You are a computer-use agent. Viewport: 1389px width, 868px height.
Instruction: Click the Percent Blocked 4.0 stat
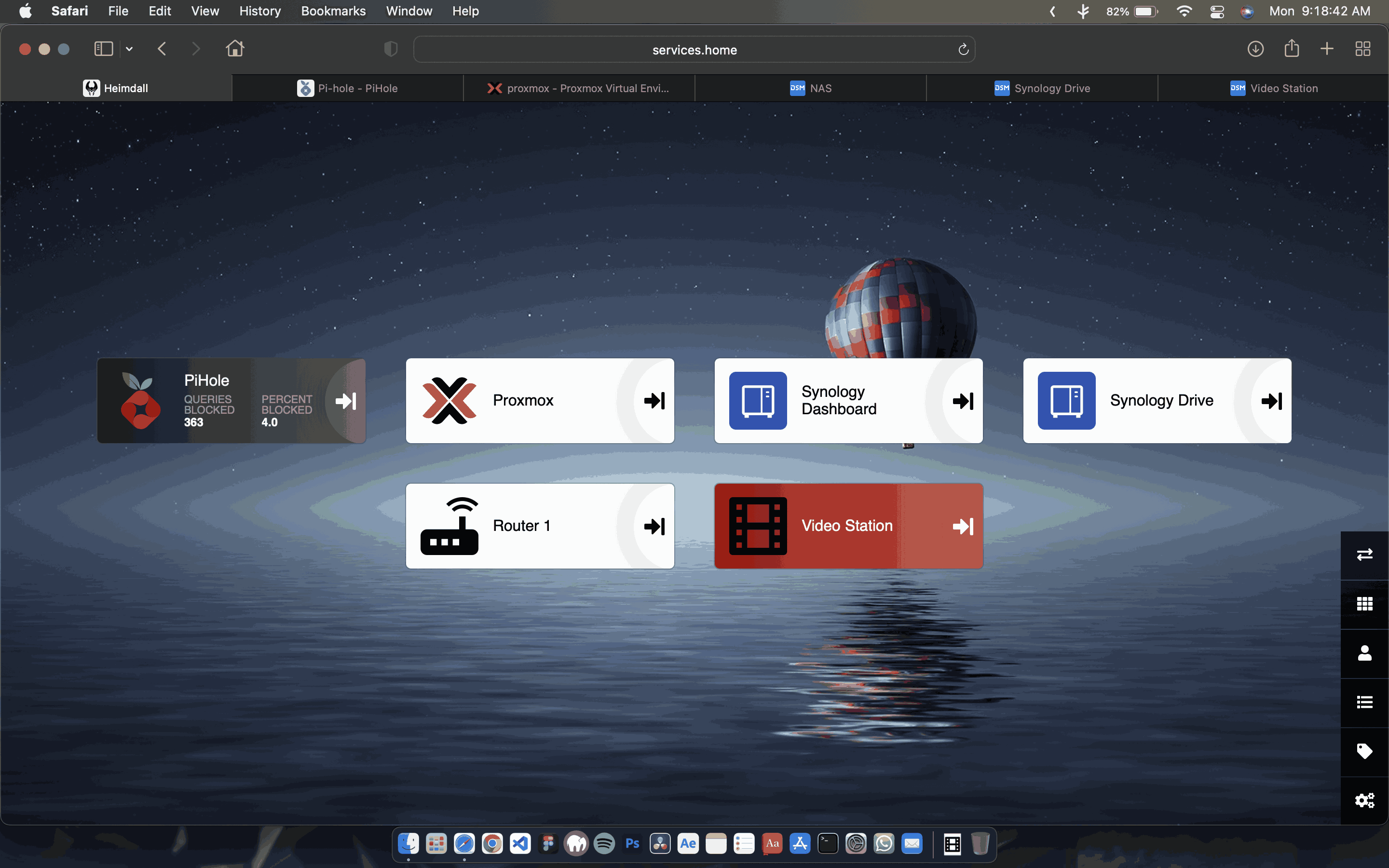[286, 411]
